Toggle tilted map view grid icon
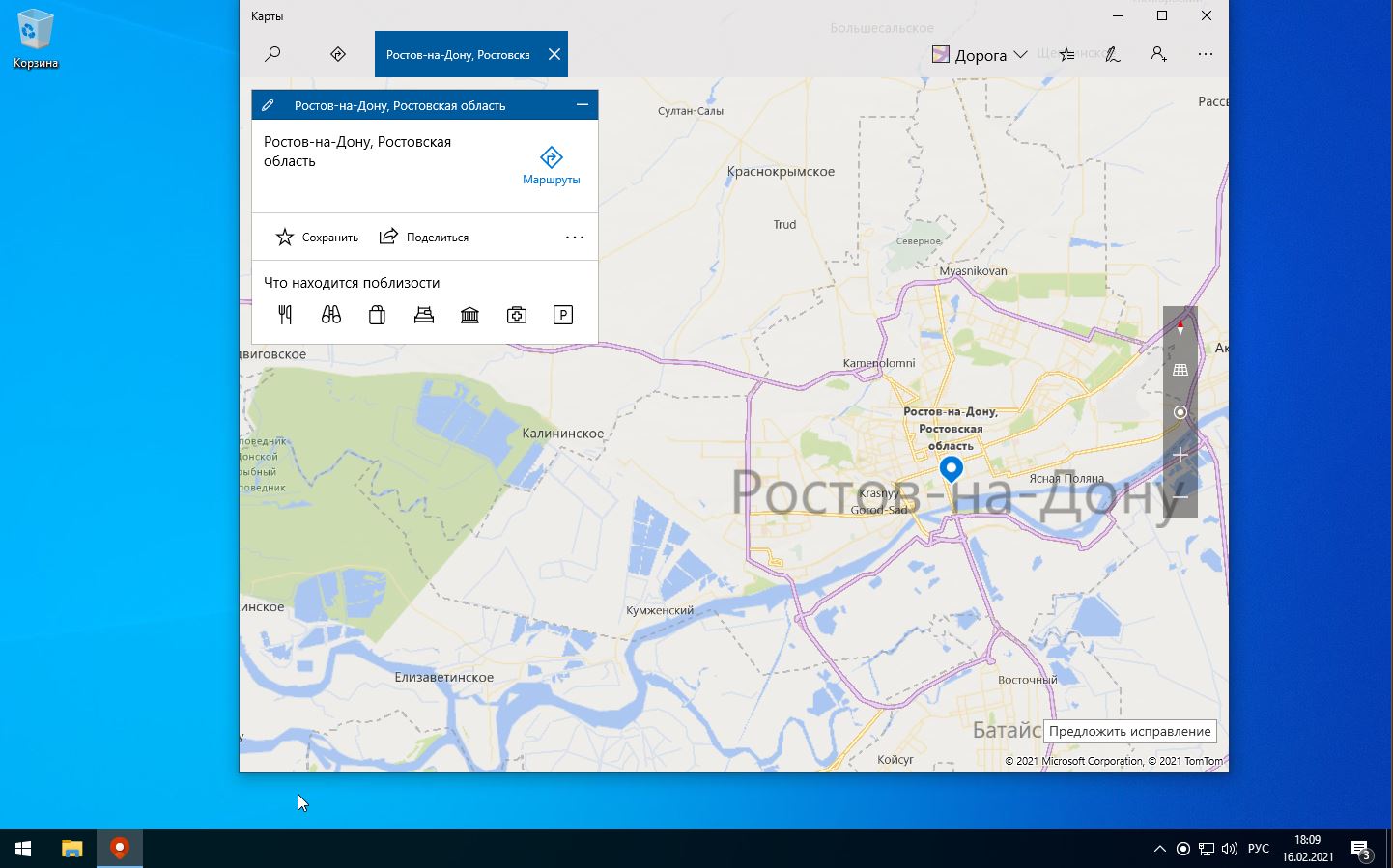 (1180, 370)
